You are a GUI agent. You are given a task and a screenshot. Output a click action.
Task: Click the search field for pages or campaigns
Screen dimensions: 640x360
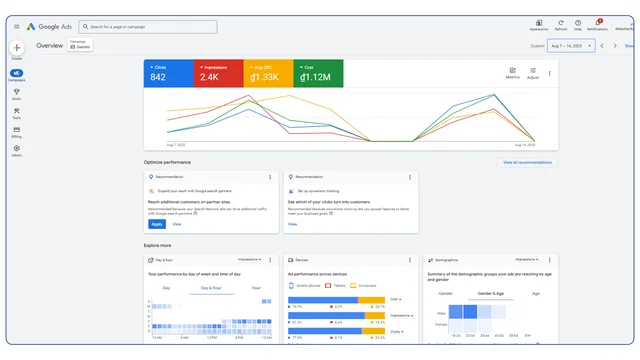point(148,27)
